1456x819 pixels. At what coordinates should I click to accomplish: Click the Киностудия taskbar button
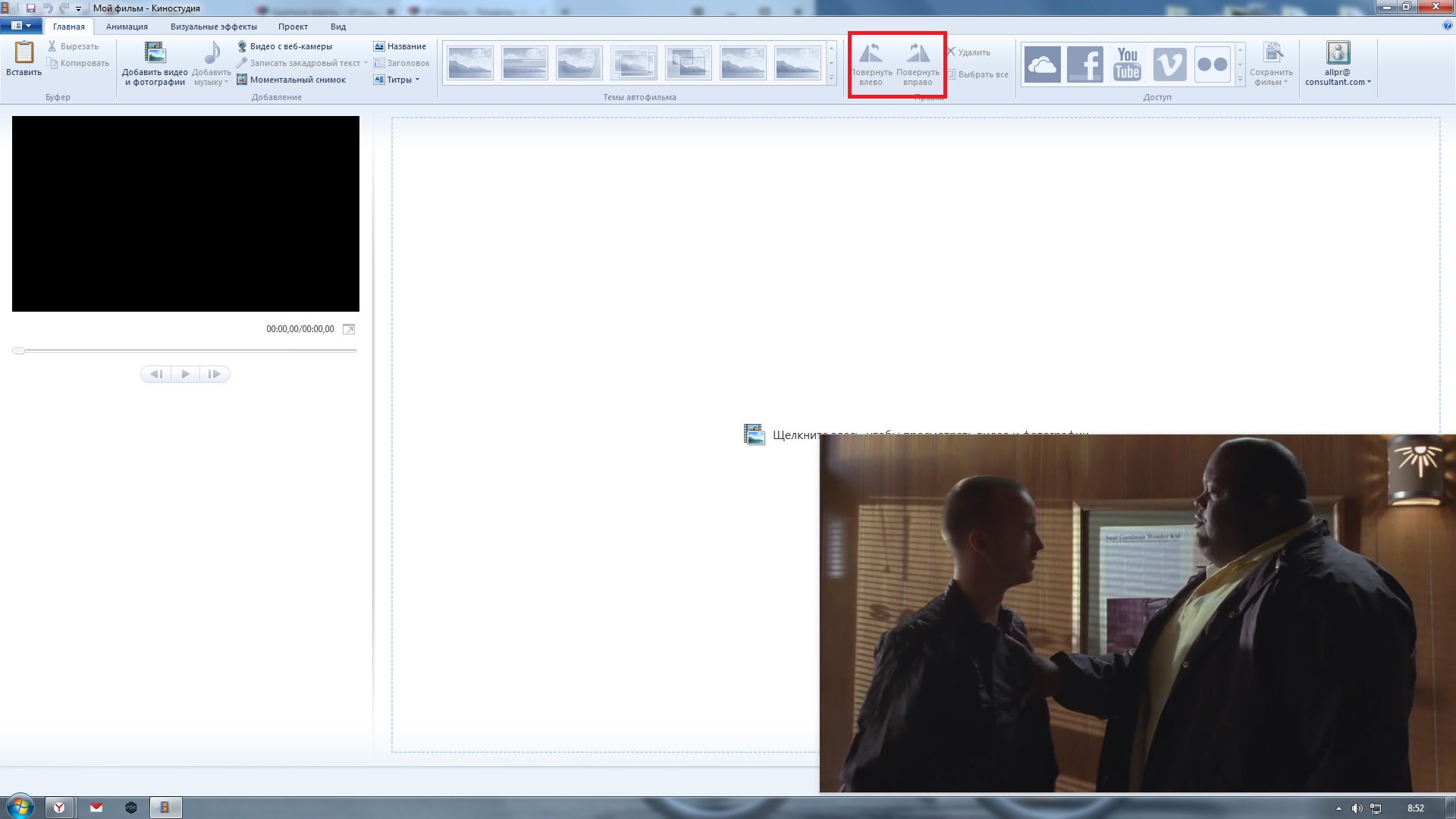[165, 808]
